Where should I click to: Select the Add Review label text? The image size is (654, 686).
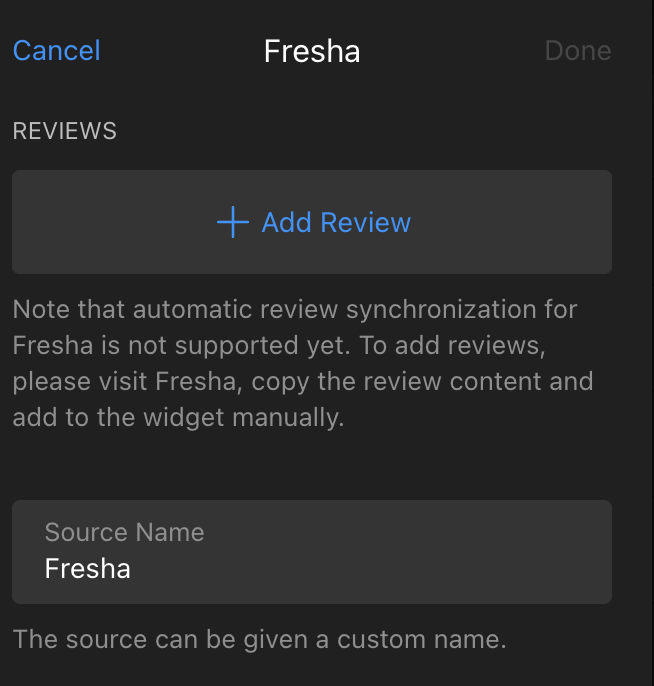point(336,222)
